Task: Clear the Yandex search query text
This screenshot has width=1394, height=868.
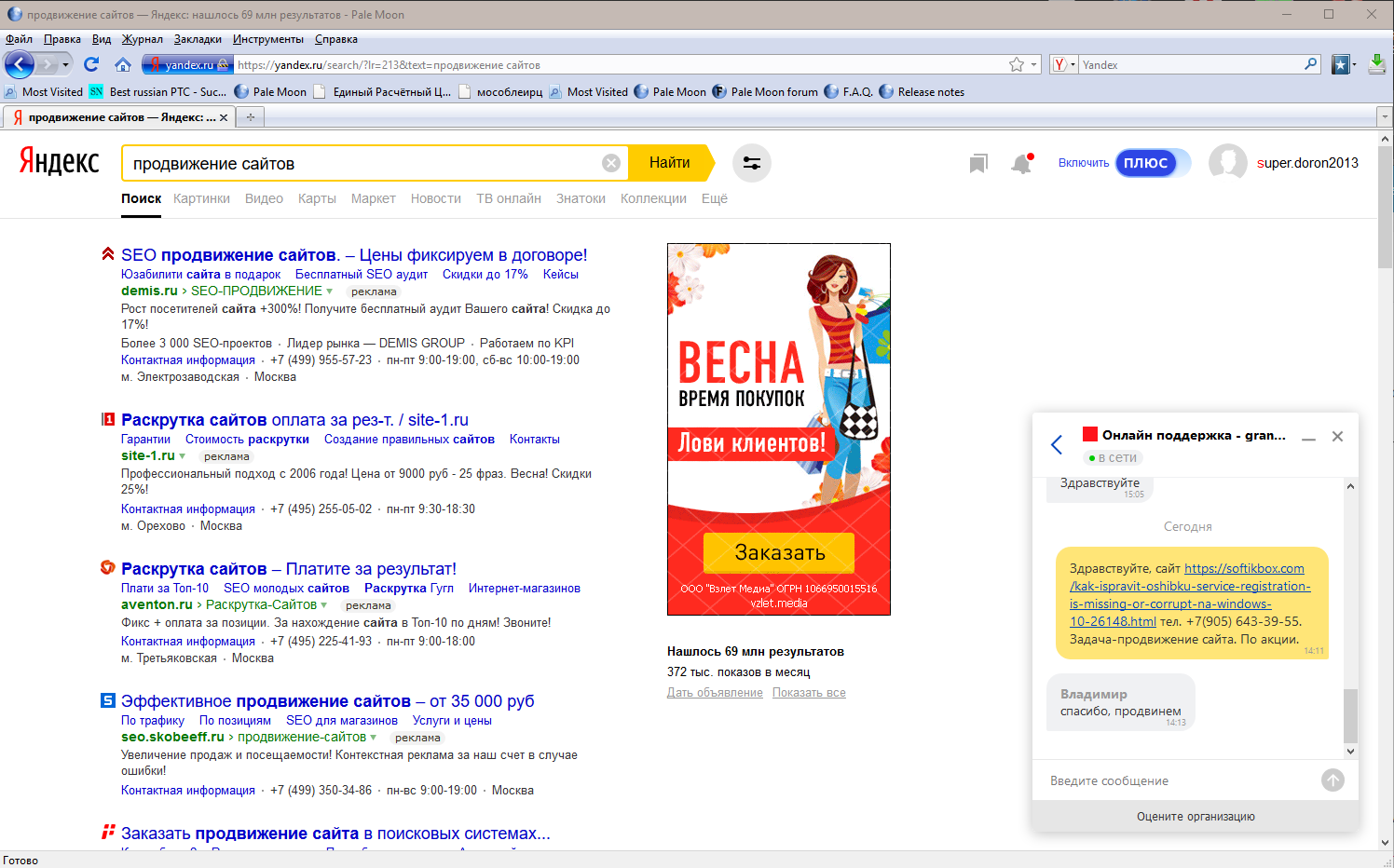Action: coord(611,163)
